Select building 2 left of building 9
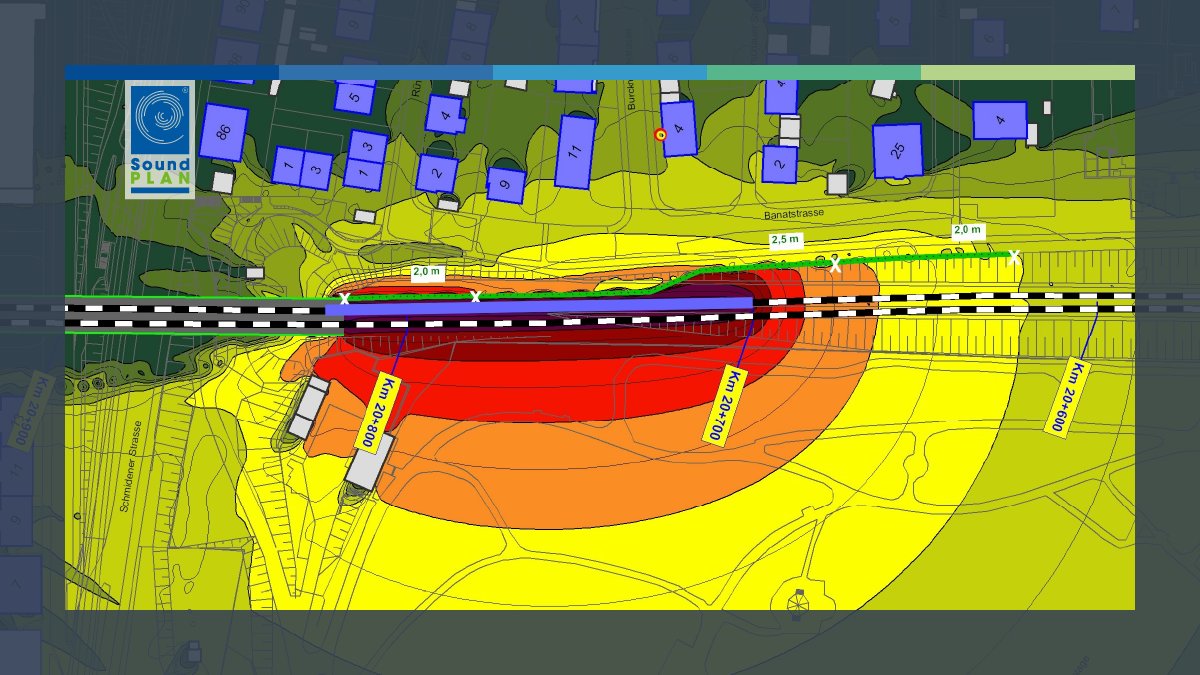This screenshot has height=675, width=1200. 437,173
